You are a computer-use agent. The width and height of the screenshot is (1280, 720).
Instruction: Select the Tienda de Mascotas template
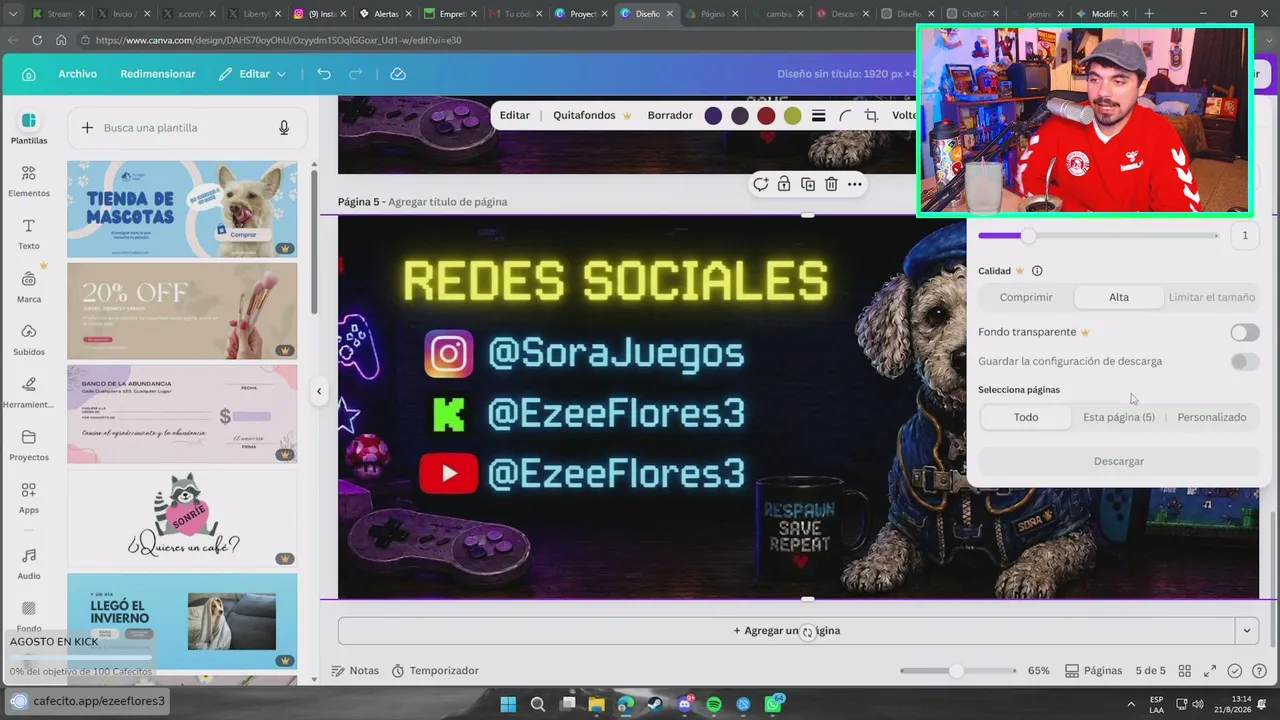[x=182, y=209]
